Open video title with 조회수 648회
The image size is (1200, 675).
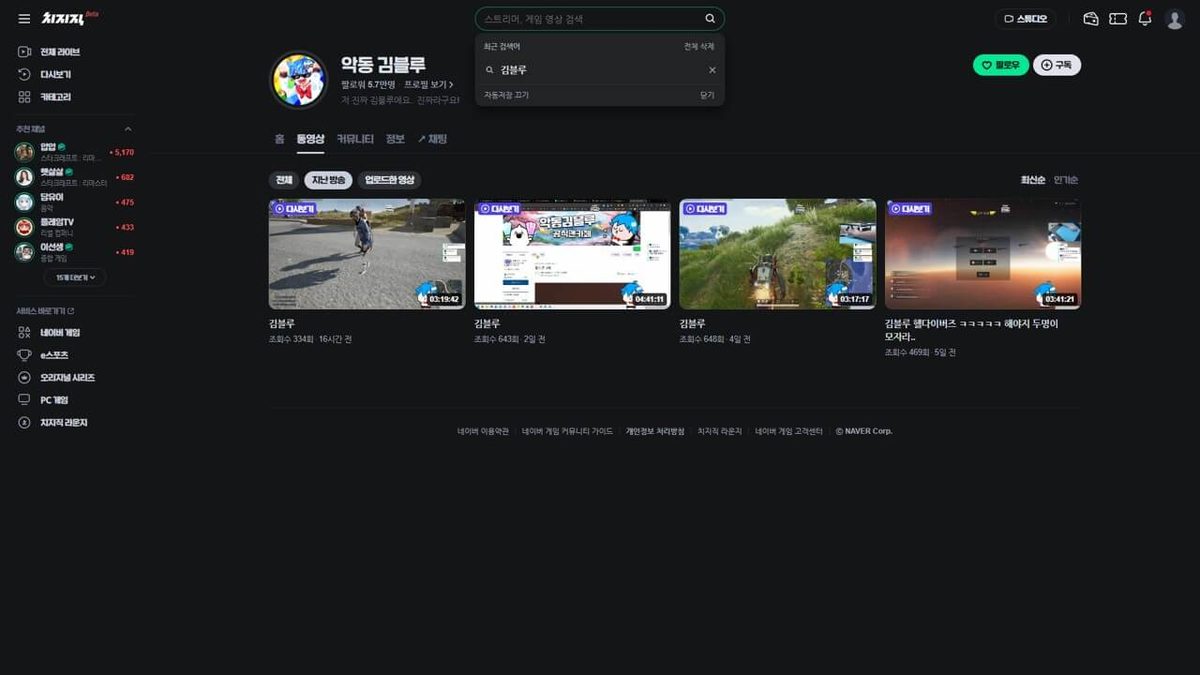pos(693,324)
